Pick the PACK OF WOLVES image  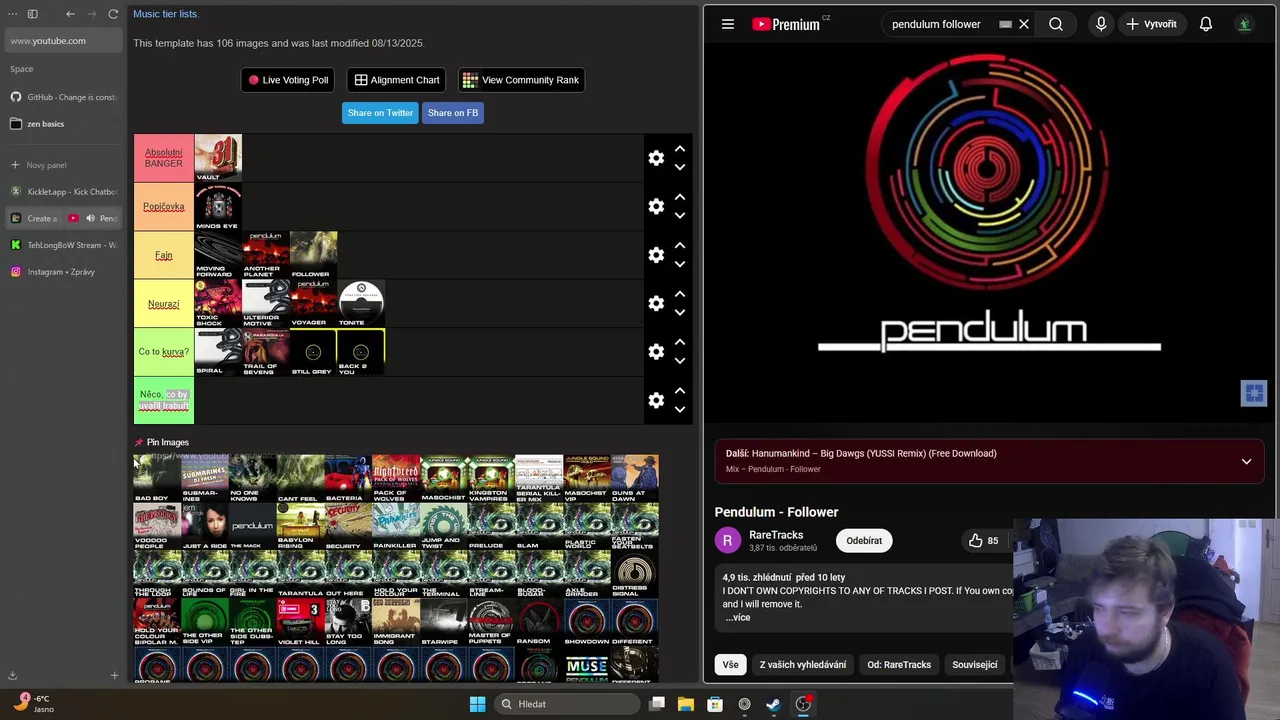[396, 478]
